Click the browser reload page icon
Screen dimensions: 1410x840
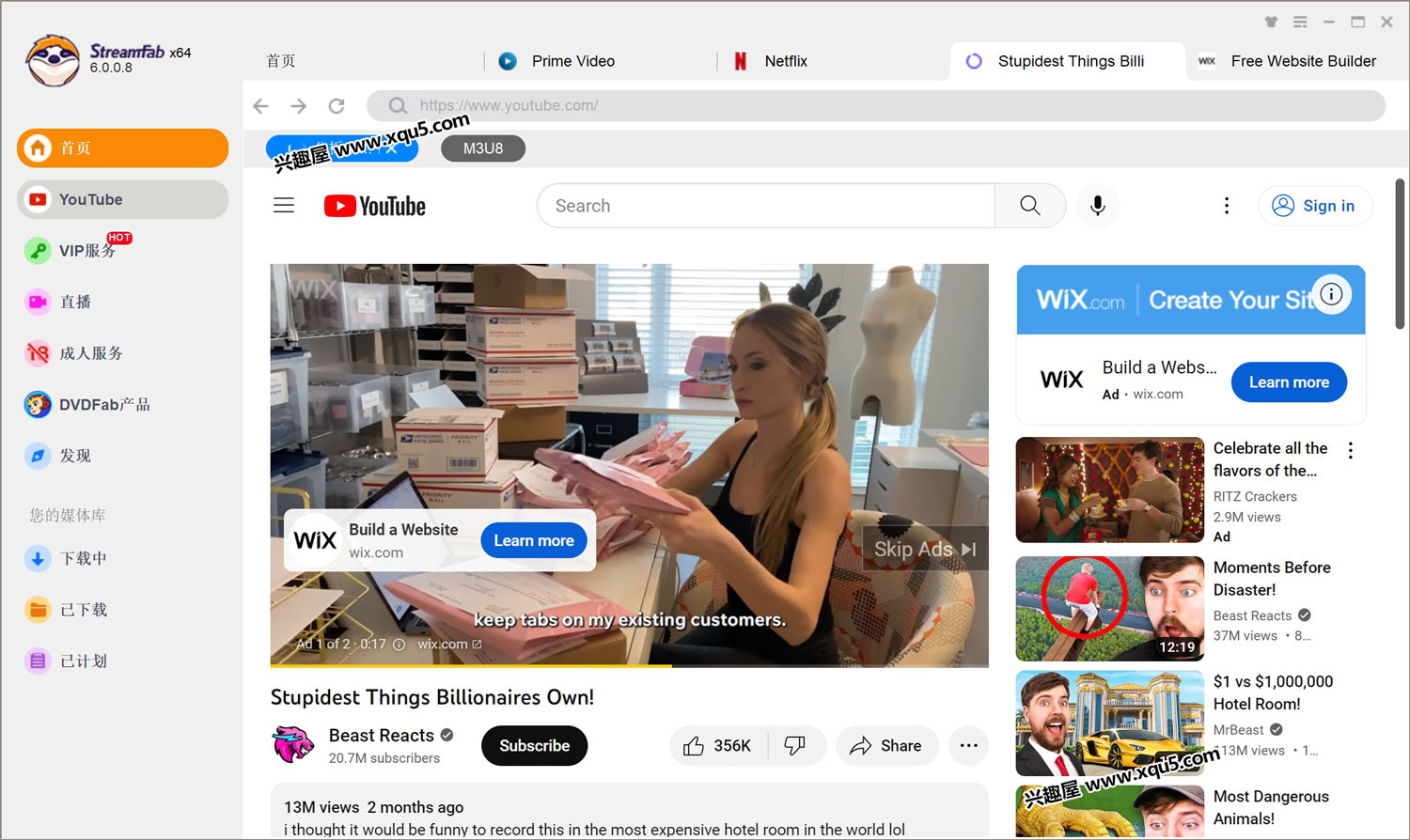tap(337, 106)
